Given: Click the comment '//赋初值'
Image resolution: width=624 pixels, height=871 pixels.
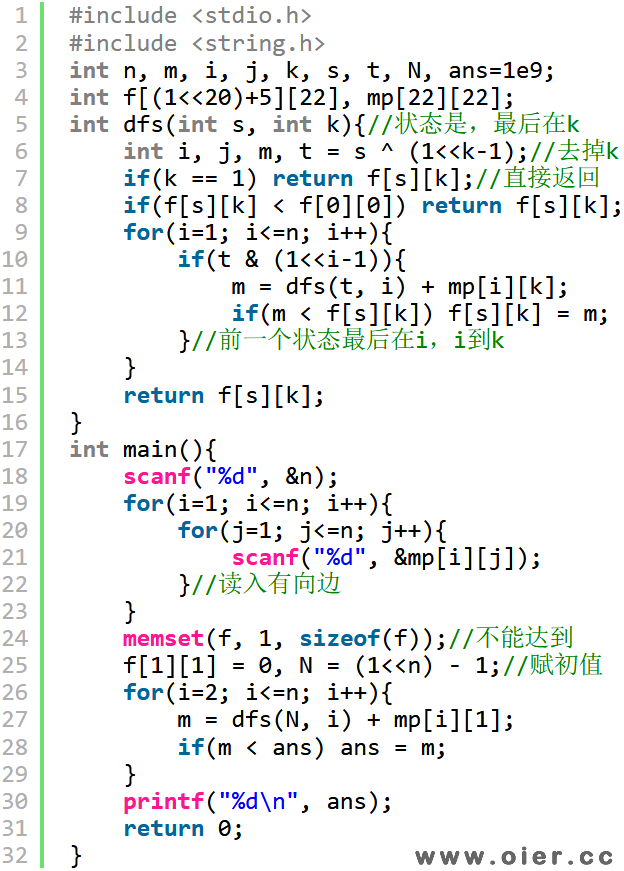Looking at the screenshot, I should tap(553, 665).
